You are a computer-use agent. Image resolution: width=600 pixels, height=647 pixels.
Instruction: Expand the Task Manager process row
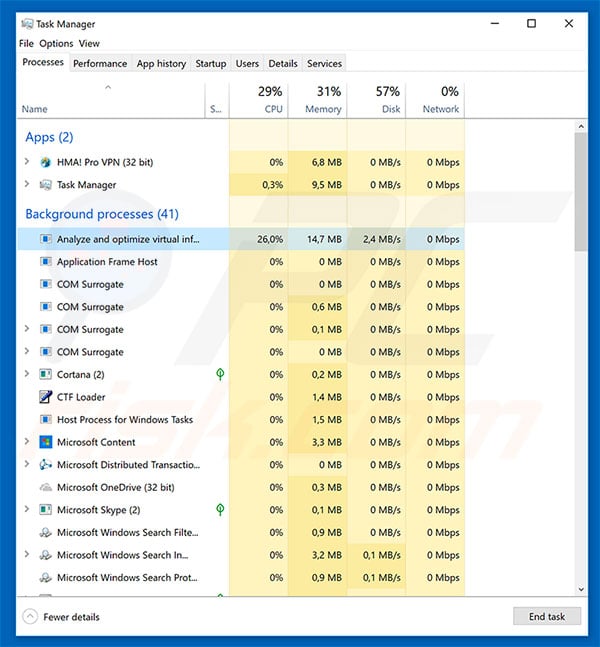[27, 185]
